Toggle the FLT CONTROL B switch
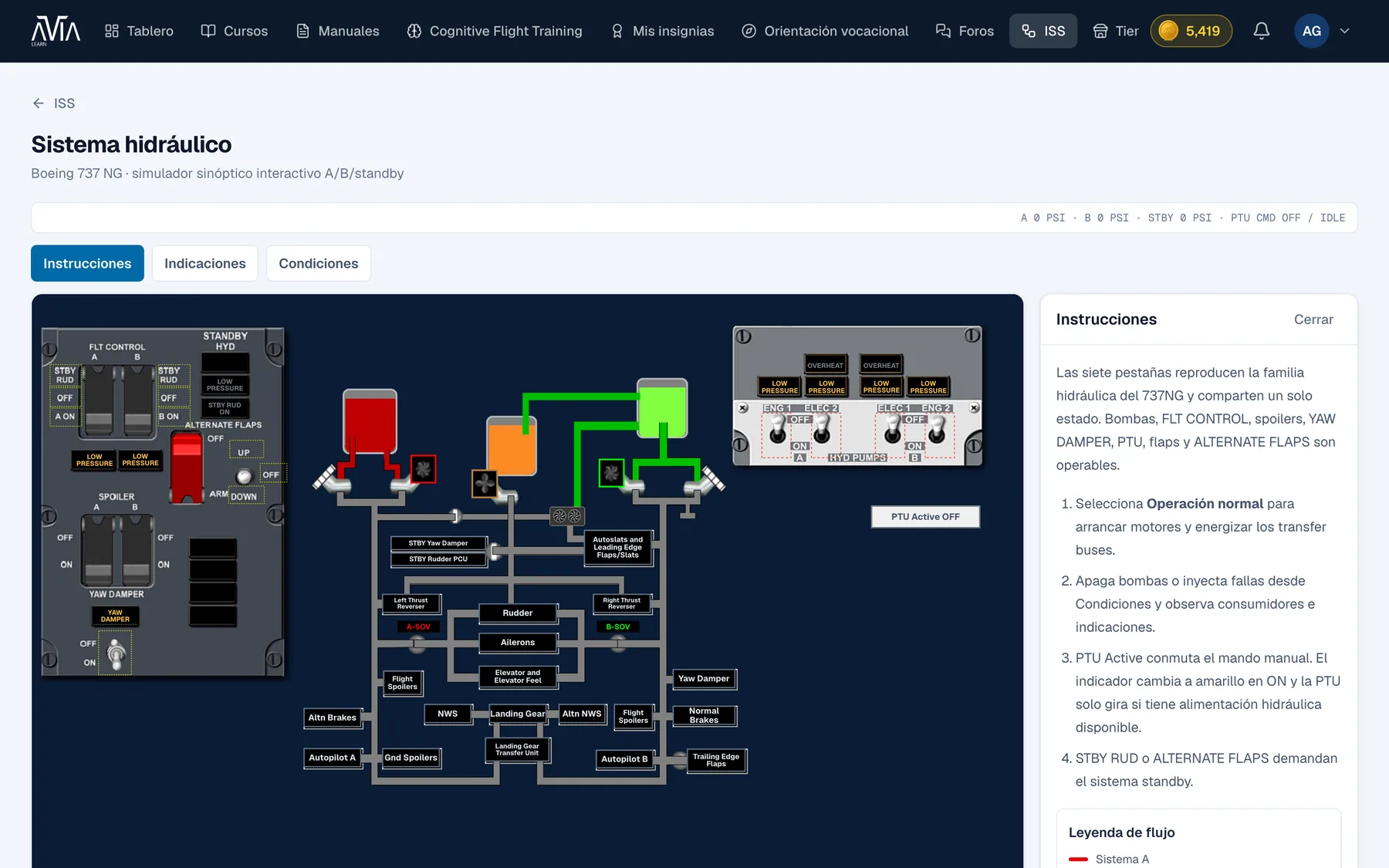 pyautogui.click(x=138, y=400)
